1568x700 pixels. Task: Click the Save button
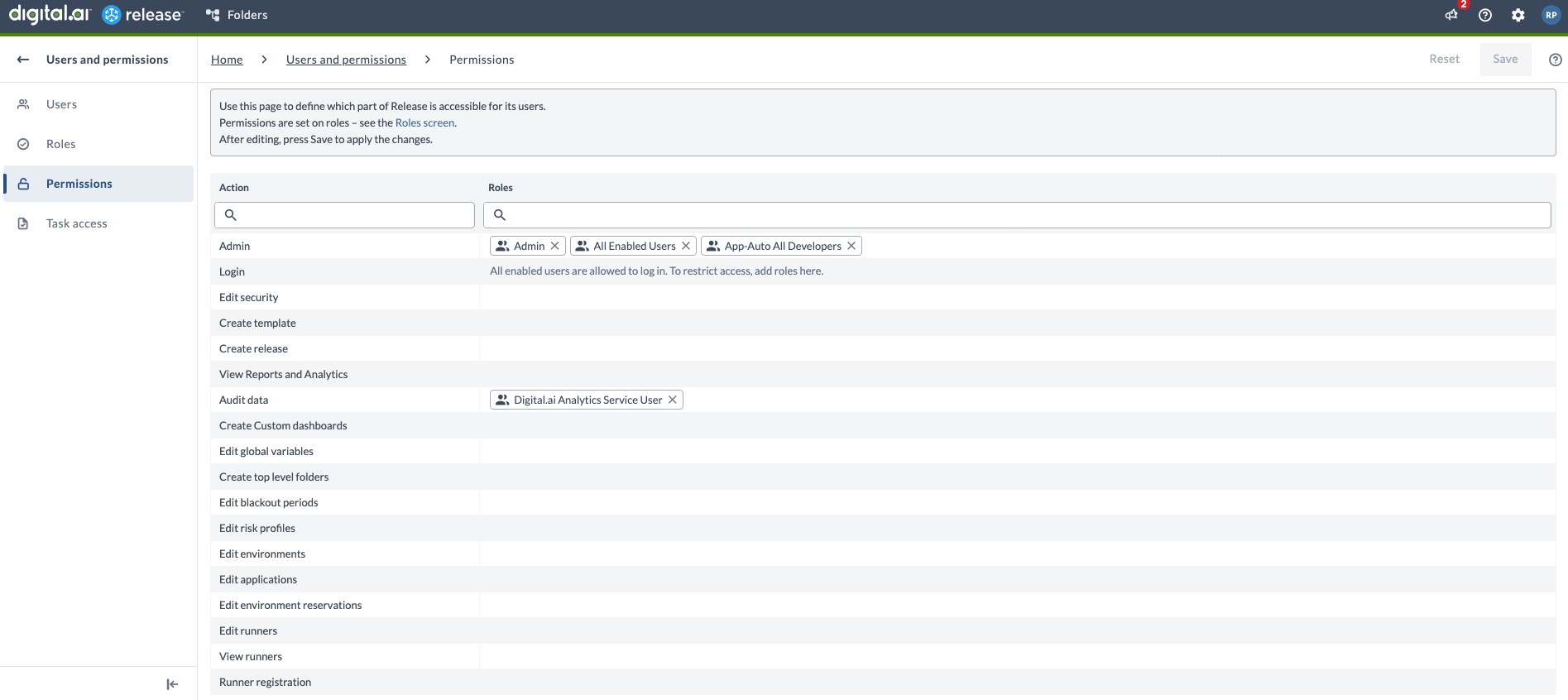1505,59
